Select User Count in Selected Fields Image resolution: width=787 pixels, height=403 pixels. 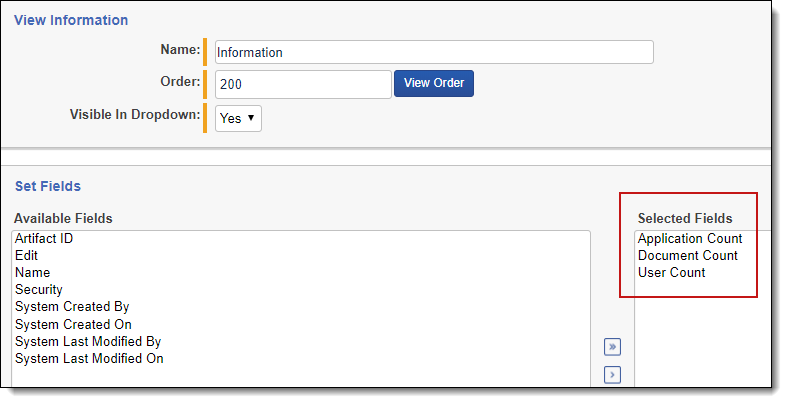[x=672, y=273]
